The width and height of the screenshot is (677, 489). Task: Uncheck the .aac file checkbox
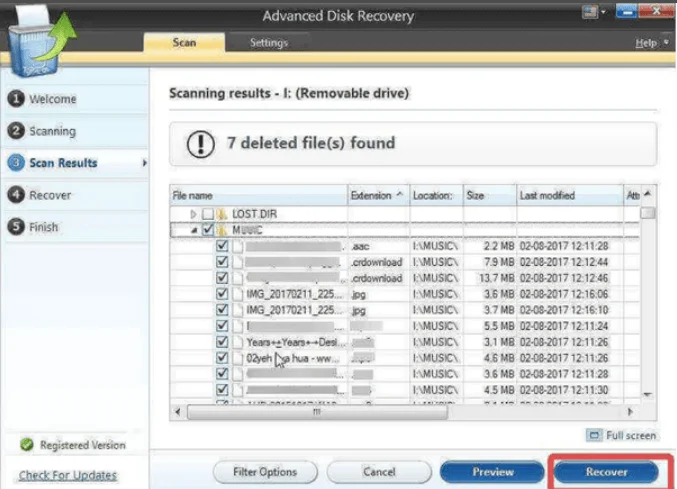(222, 246)
